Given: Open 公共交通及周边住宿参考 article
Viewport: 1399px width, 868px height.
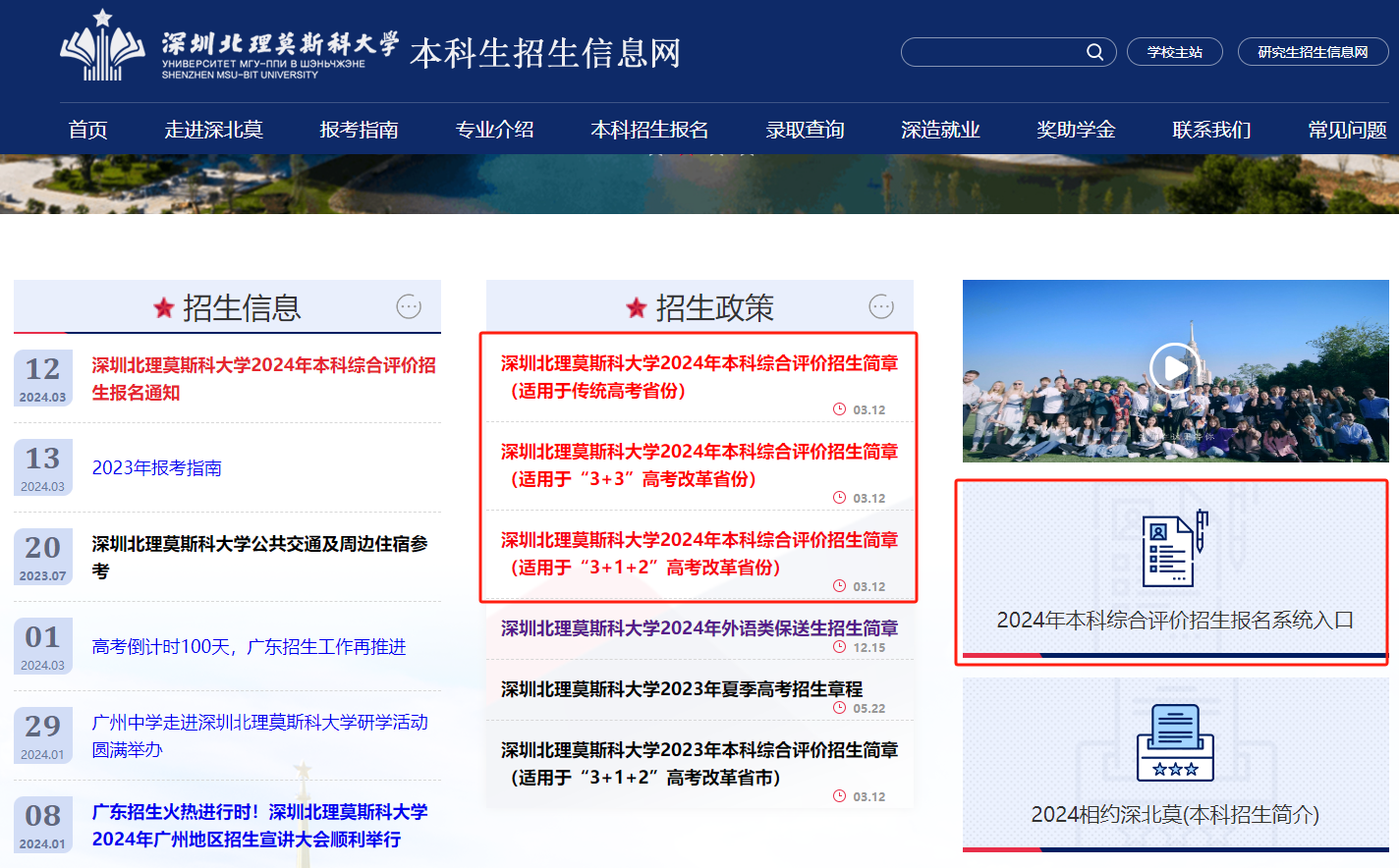Looking at the screenshot, I should point(259,557).
